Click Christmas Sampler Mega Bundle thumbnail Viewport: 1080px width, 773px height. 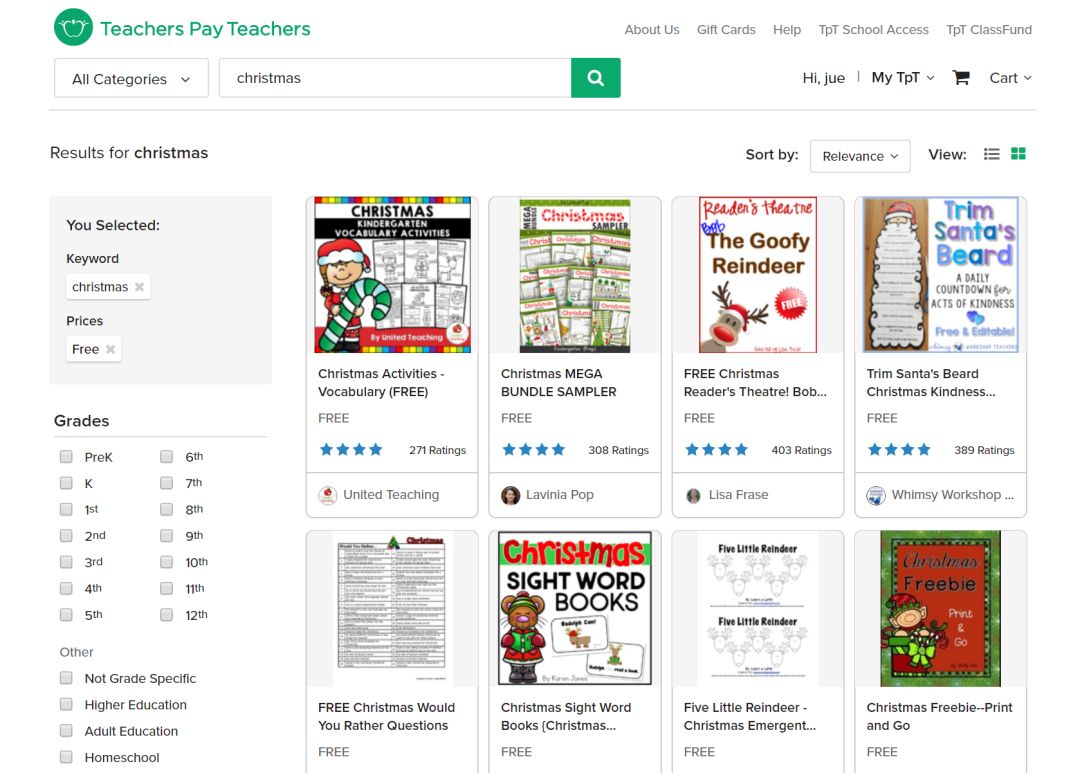click(x=574, y=275)
